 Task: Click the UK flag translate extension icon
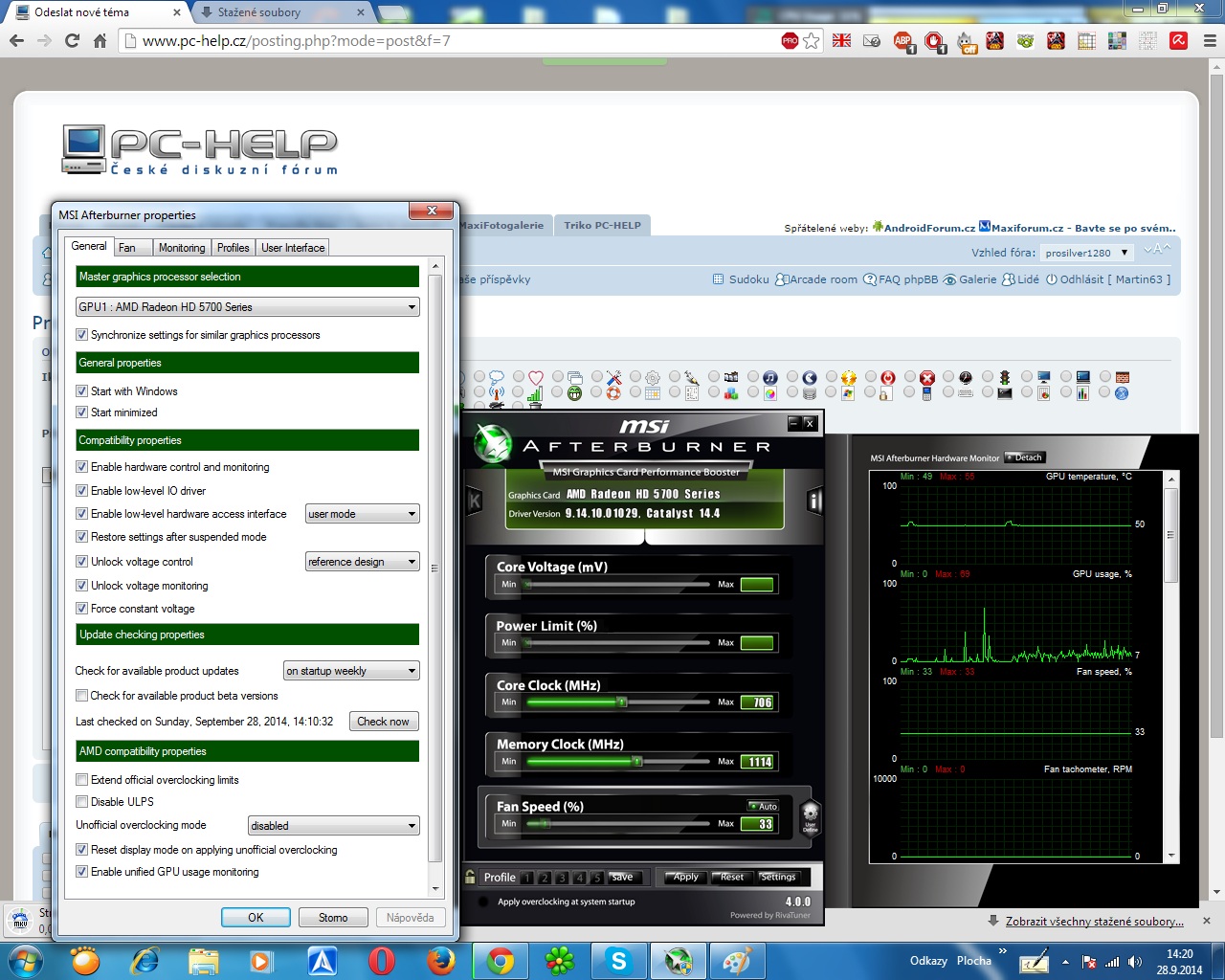pyautogui.click(x=841, y=40)
